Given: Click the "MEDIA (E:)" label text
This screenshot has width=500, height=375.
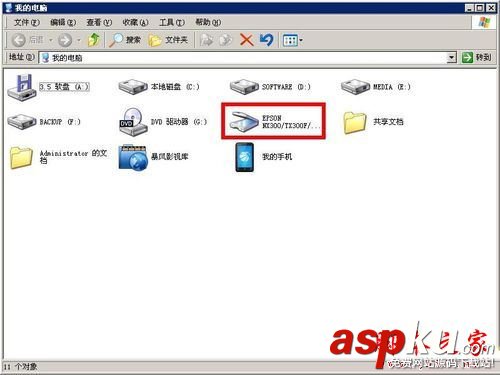Looking at the screenshot, I should (x=392, y=87).
